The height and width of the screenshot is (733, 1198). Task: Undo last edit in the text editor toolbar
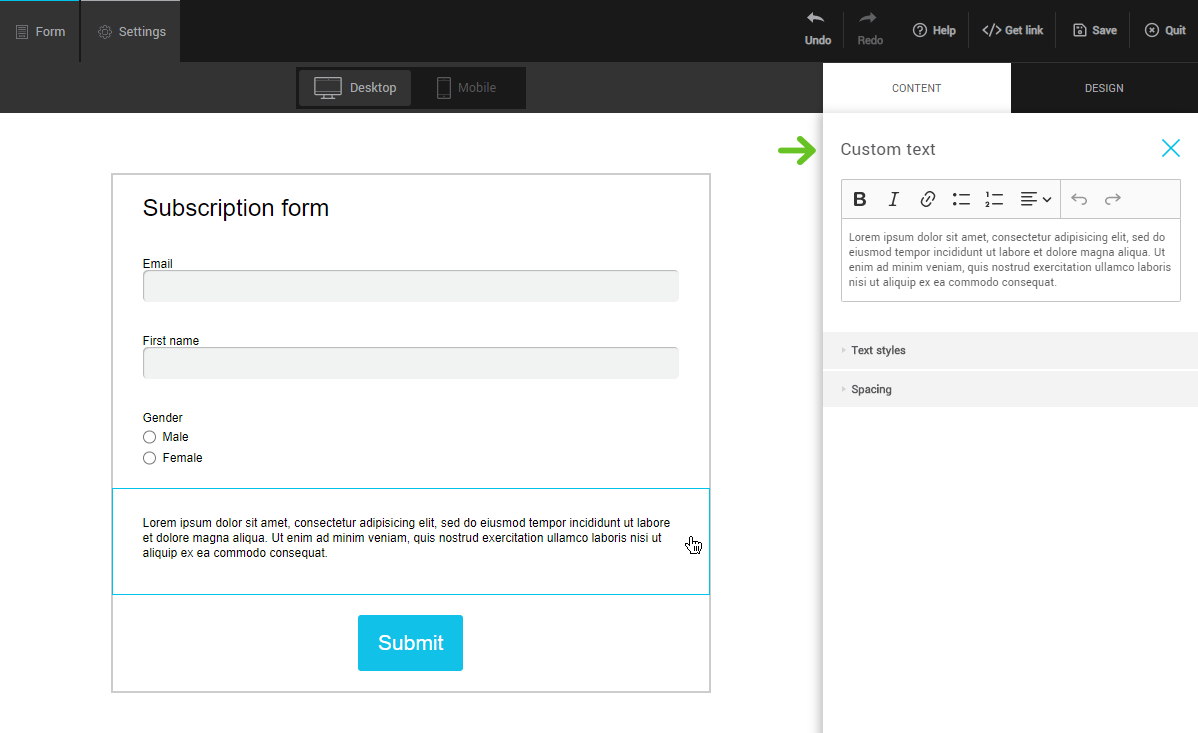pos(1079,199)
